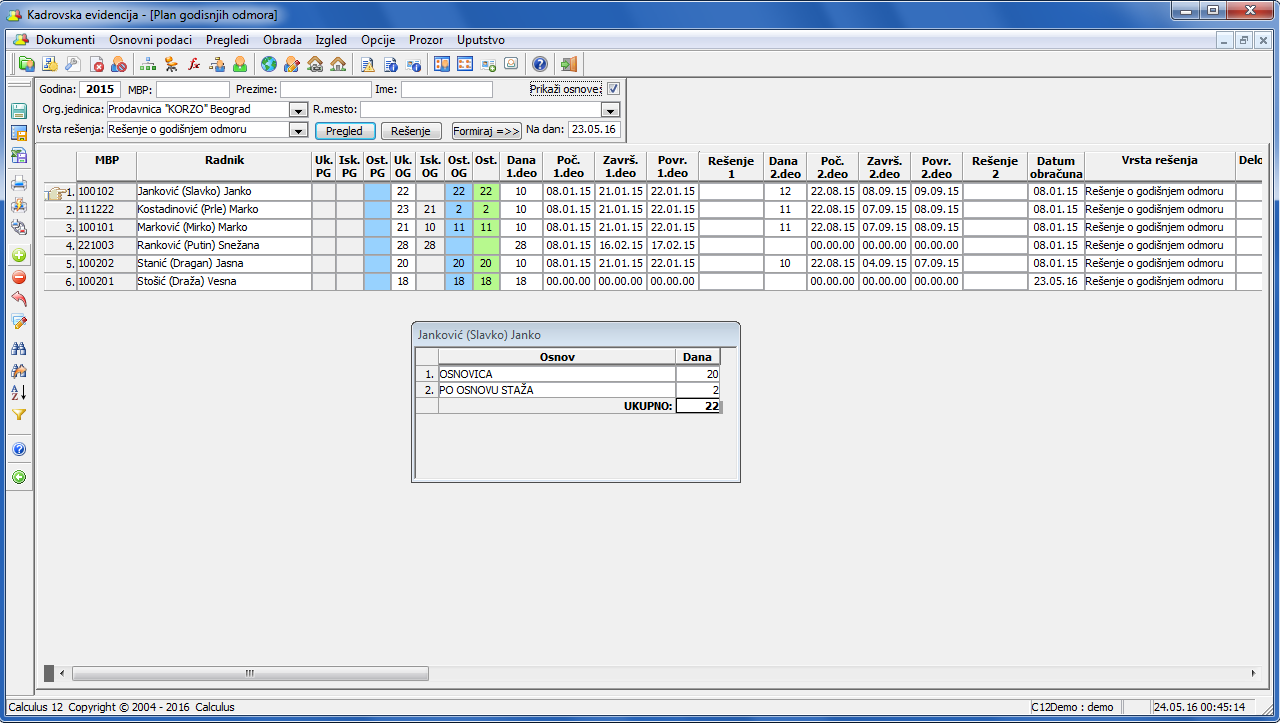Click the A-Z sort icon in sidebar
Viewport: 1280px width, 723px height.
[19, 392]
